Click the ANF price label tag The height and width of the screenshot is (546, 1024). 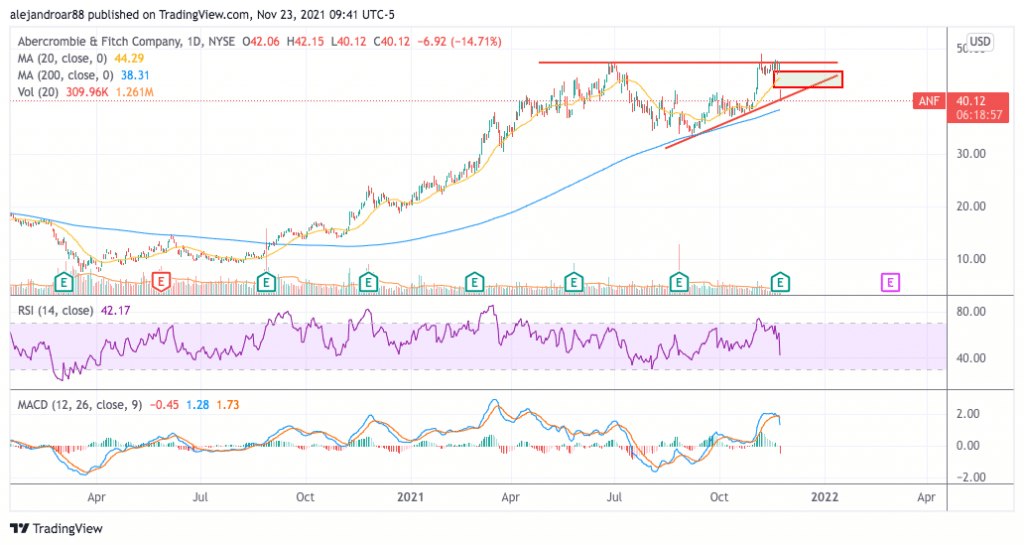tap(929, 101)
